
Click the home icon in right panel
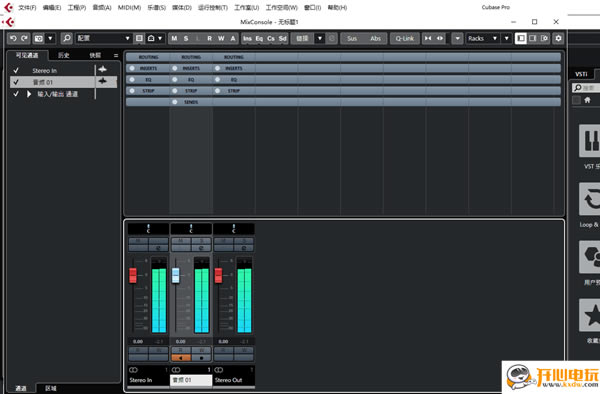point(587,100)
